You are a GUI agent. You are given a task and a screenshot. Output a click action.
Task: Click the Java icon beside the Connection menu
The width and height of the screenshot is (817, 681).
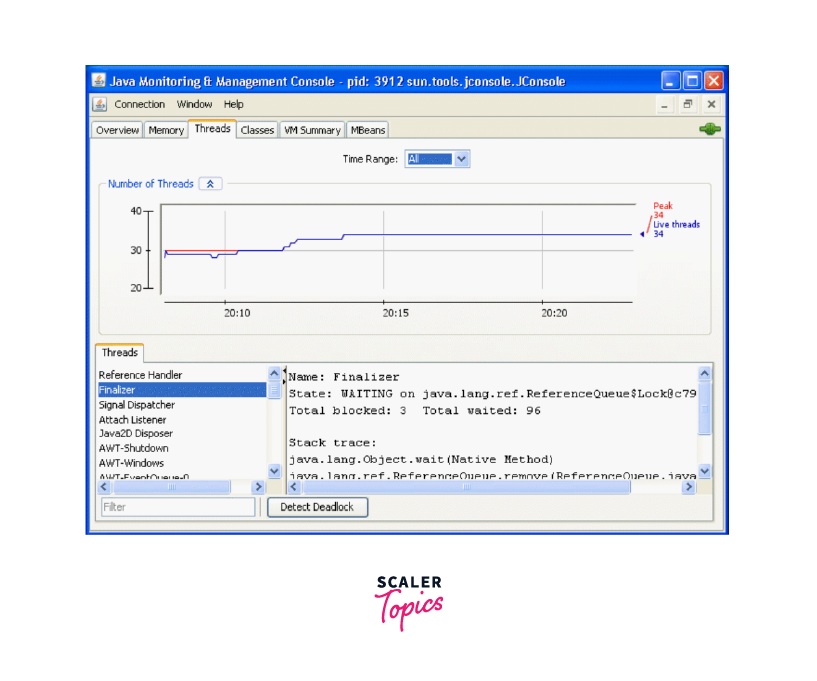click(x=100, y=104)
